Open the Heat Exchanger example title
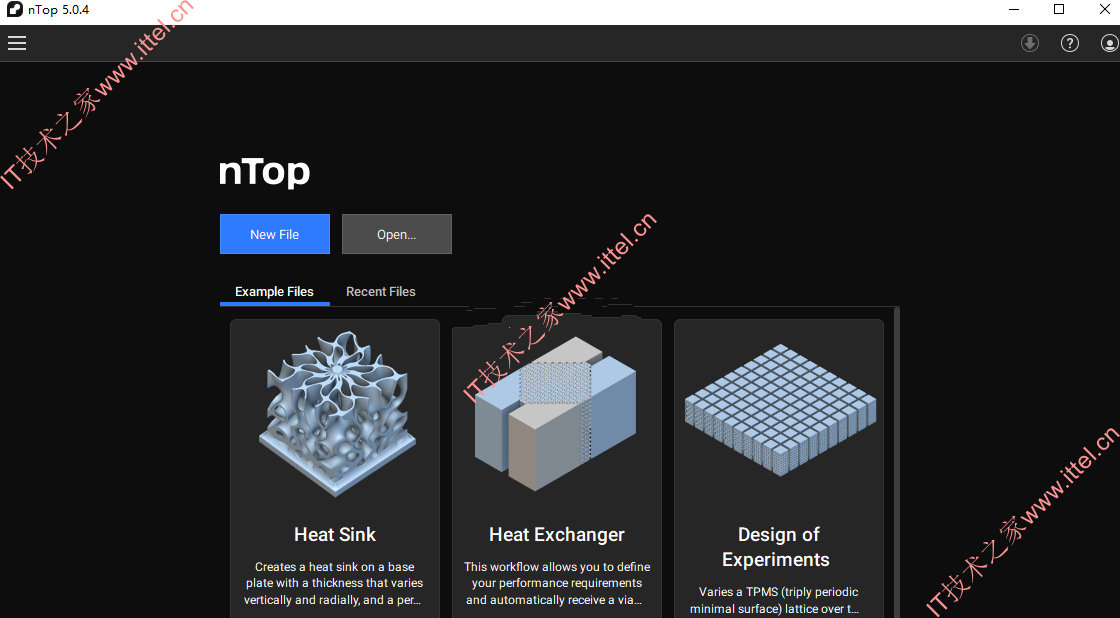 pos(556,534)
